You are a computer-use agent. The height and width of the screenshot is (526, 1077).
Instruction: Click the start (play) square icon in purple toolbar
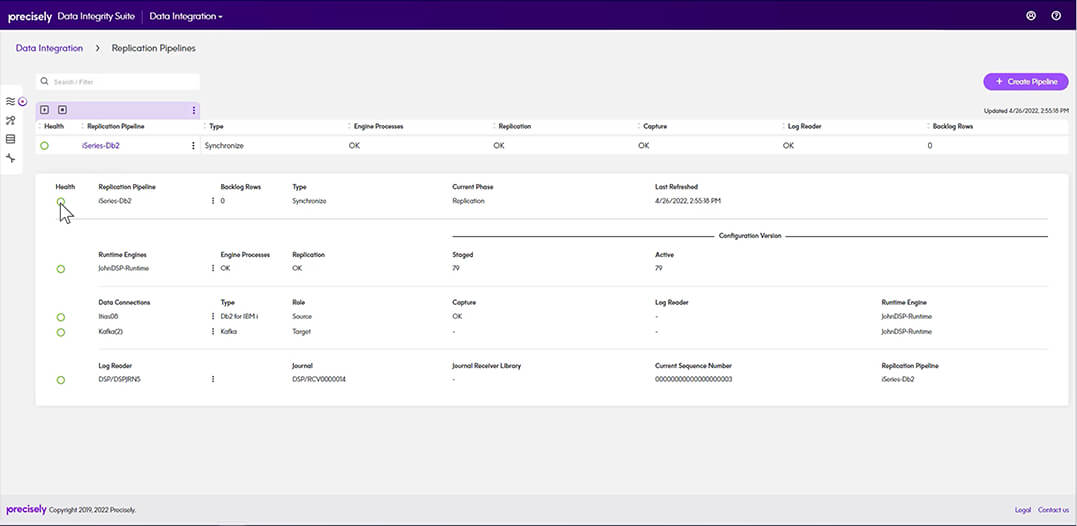pyautogui.click(x=45, y=110)
